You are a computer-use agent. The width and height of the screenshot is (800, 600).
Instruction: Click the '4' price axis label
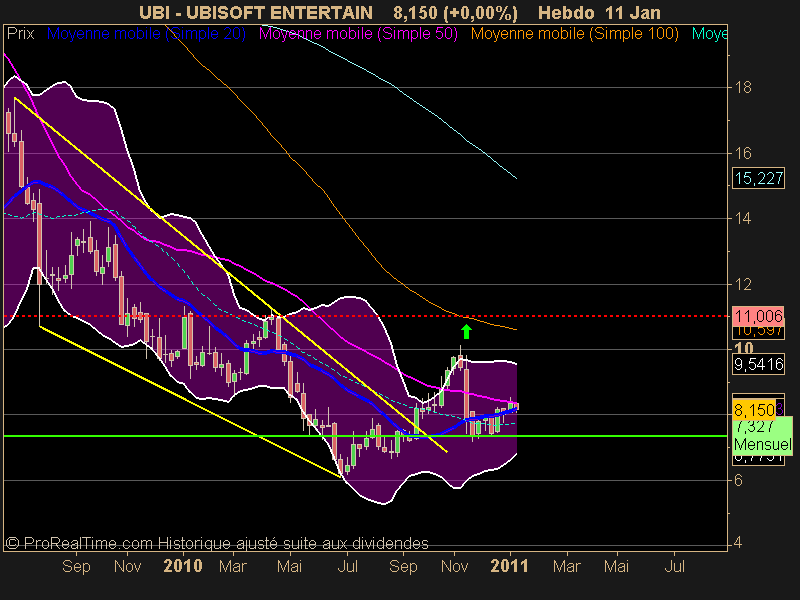click(738, 543)
